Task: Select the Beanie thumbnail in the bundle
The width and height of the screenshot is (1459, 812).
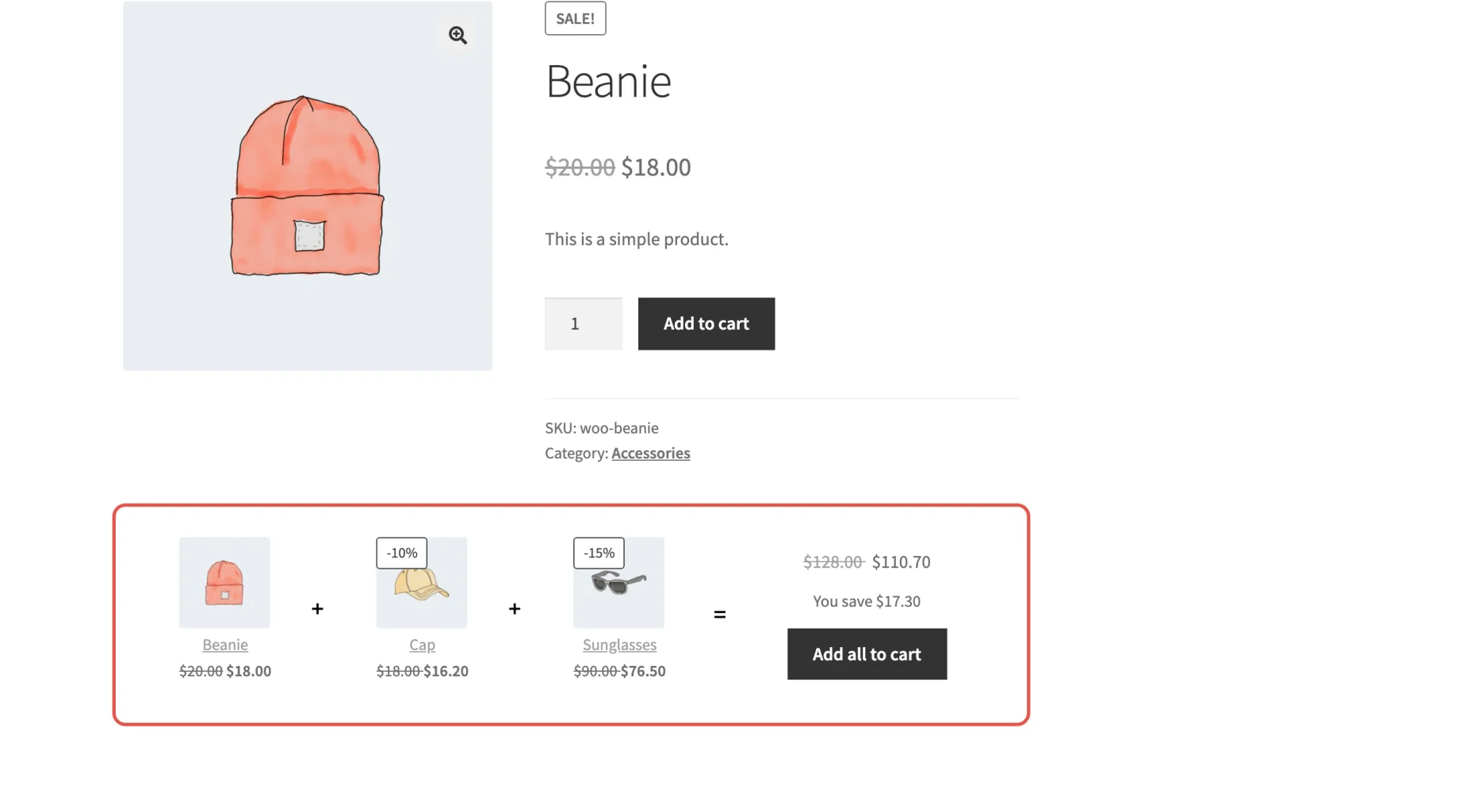Action: tap(224, 583)
